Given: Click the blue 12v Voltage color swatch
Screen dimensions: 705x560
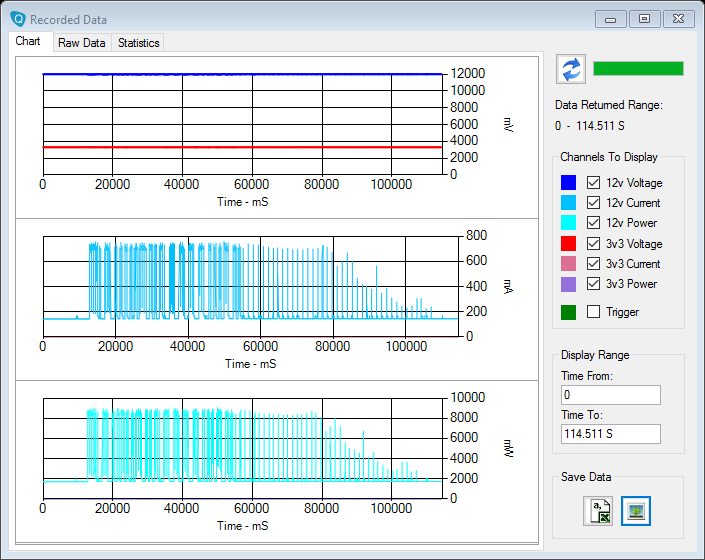Looking at the screenshot, I should [568, 183].
